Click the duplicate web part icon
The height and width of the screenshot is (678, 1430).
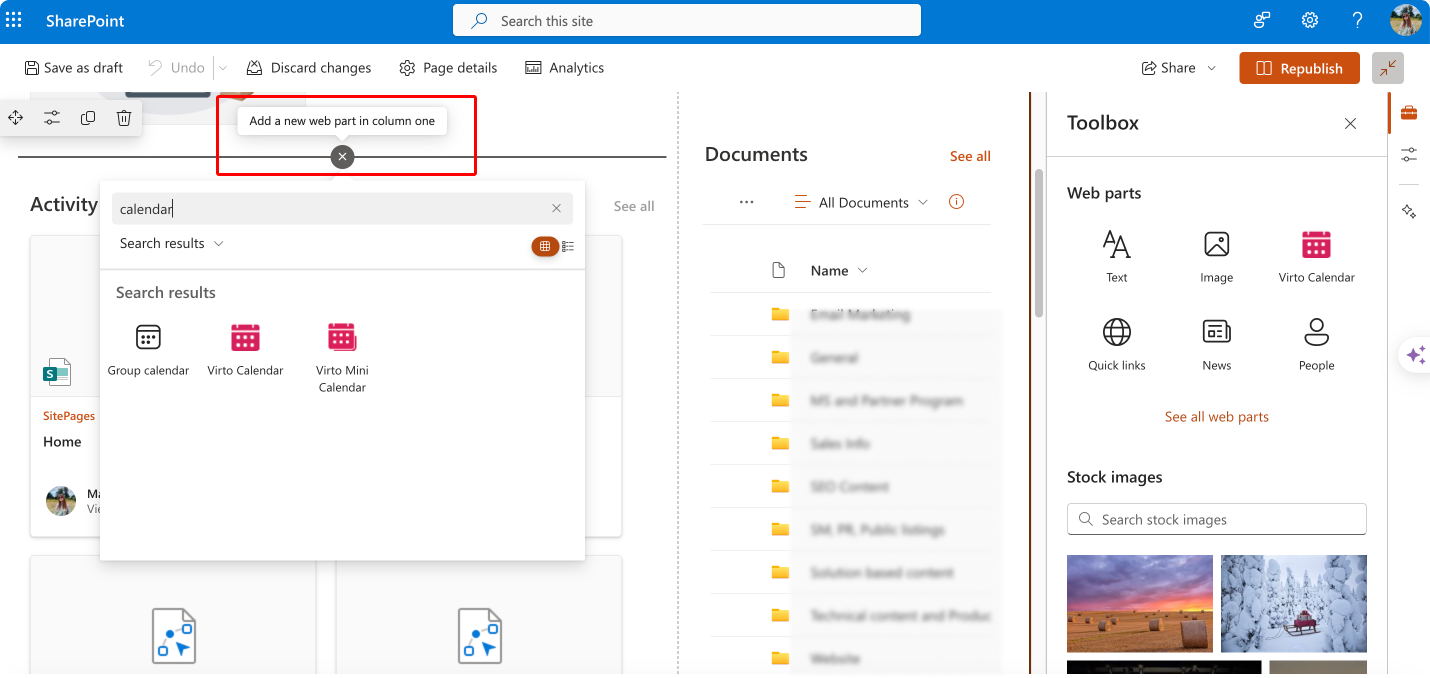coord(88,118)
